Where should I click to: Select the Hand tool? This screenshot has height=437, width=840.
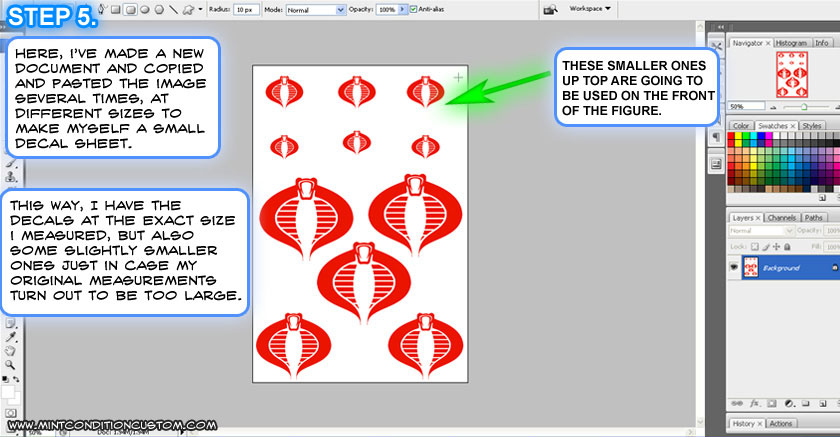(x=11, y=351)
